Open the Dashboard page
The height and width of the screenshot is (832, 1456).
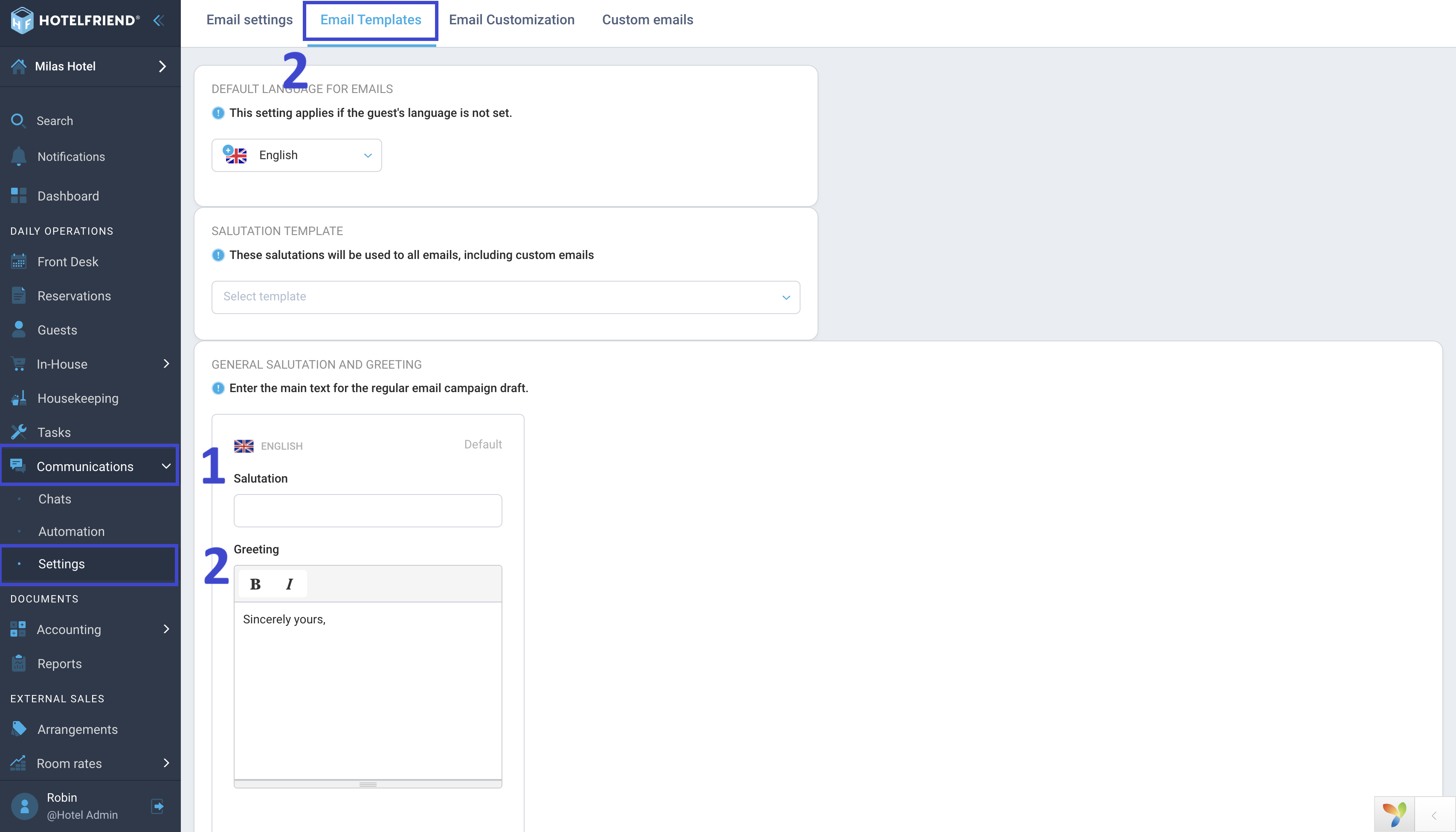(x=68, y=196)
